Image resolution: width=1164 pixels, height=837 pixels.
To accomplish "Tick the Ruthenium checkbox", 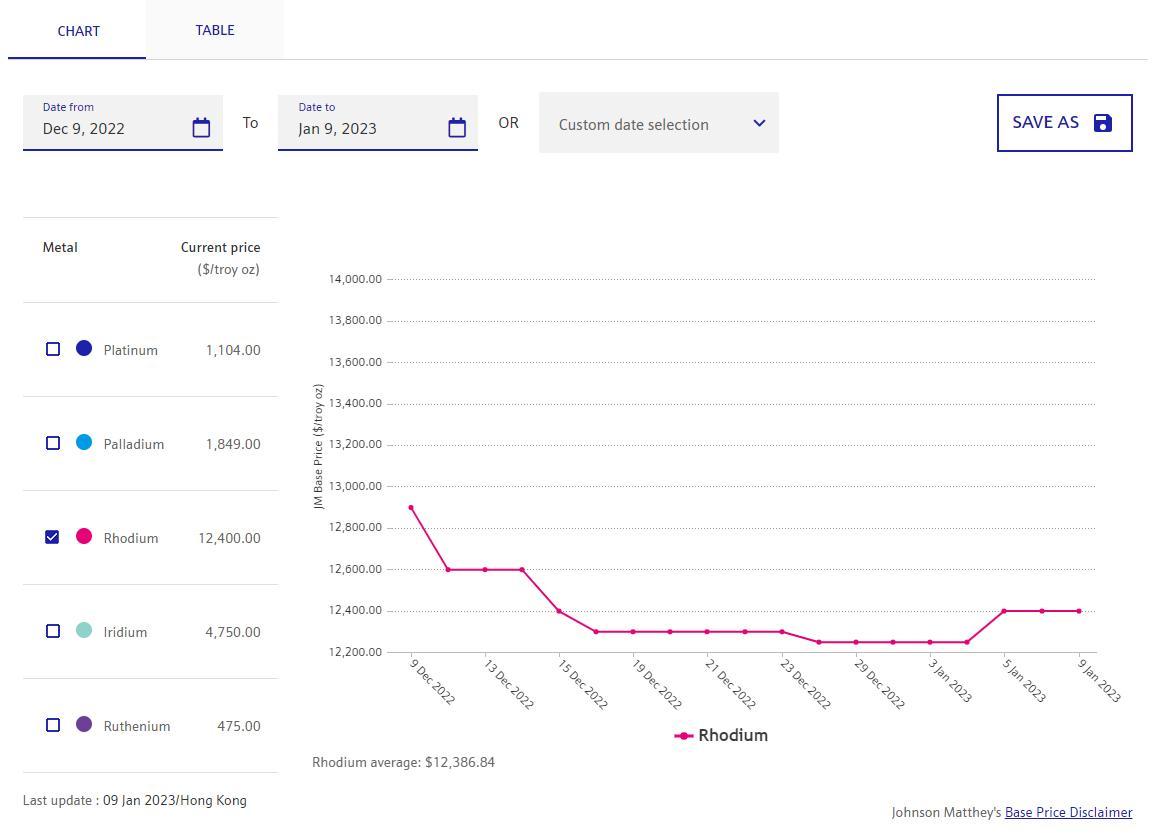I will (53, 725).
